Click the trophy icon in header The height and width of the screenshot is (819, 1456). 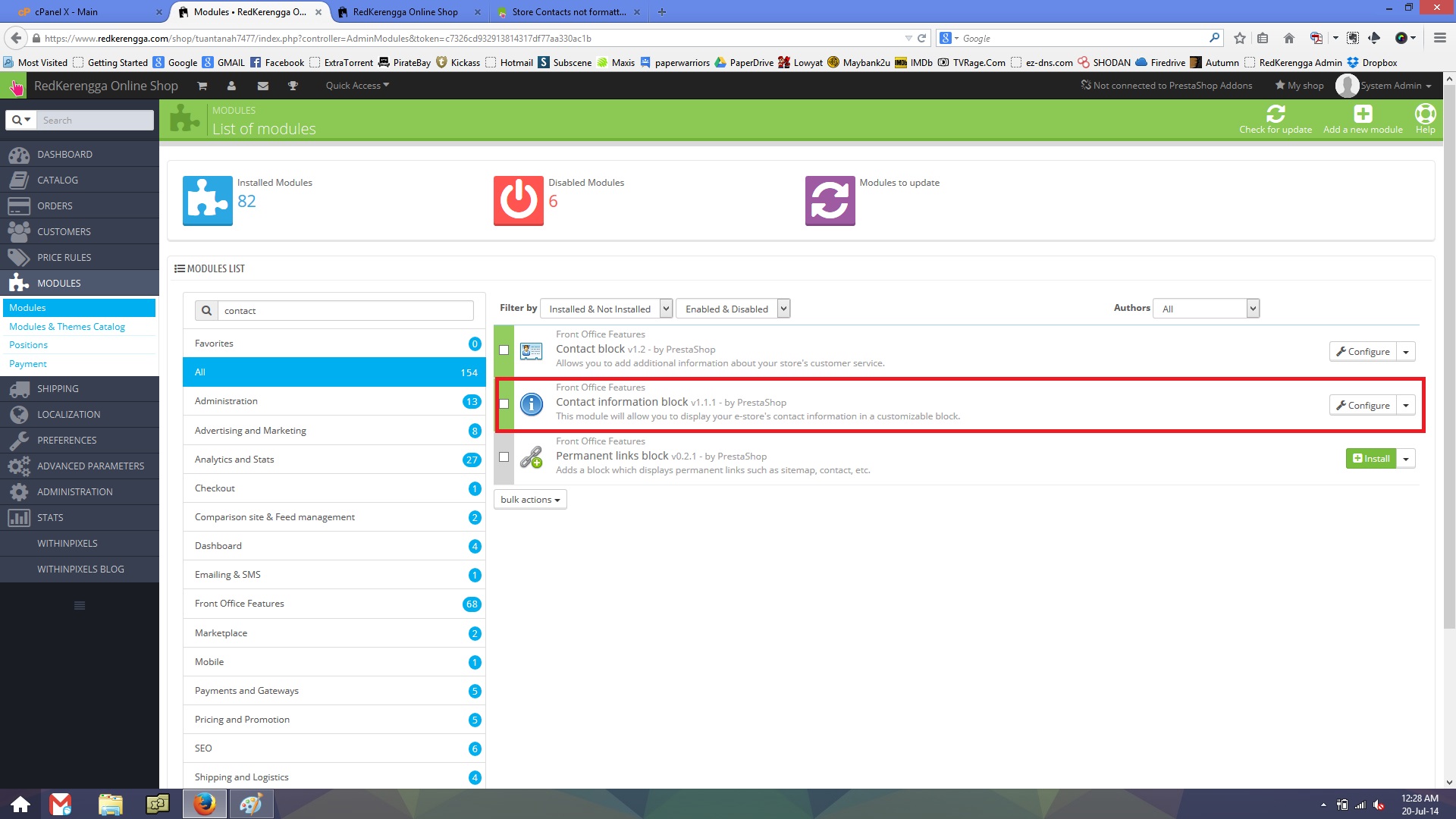click(x=293, y=86)
